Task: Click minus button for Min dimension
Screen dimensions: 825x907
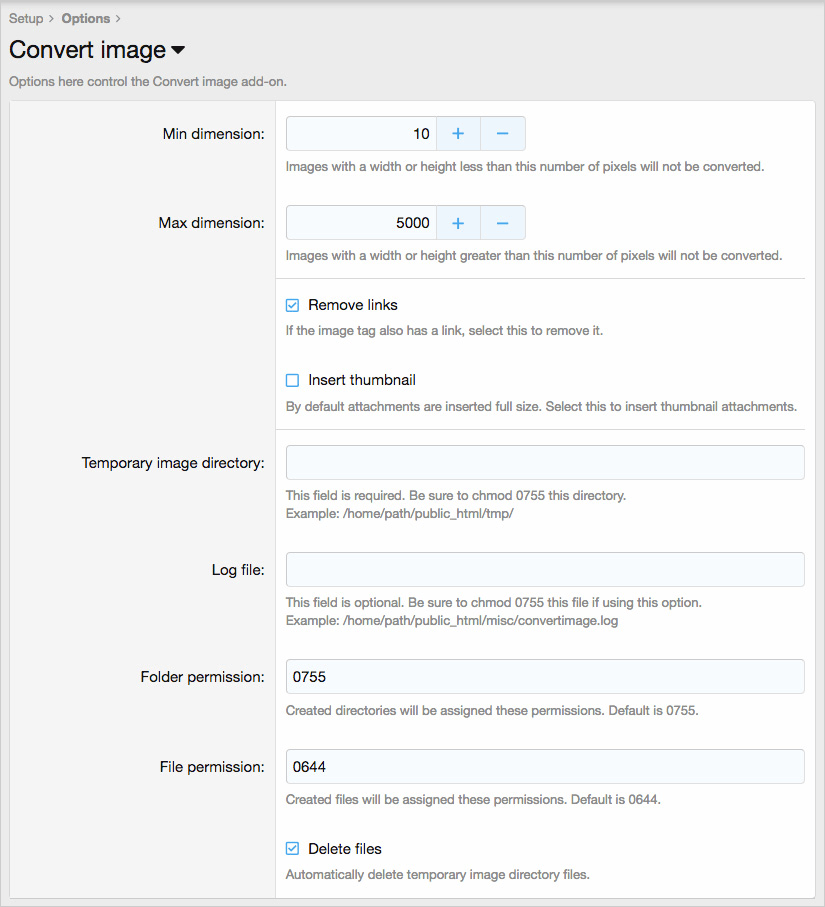Action: tap(503, 133)
